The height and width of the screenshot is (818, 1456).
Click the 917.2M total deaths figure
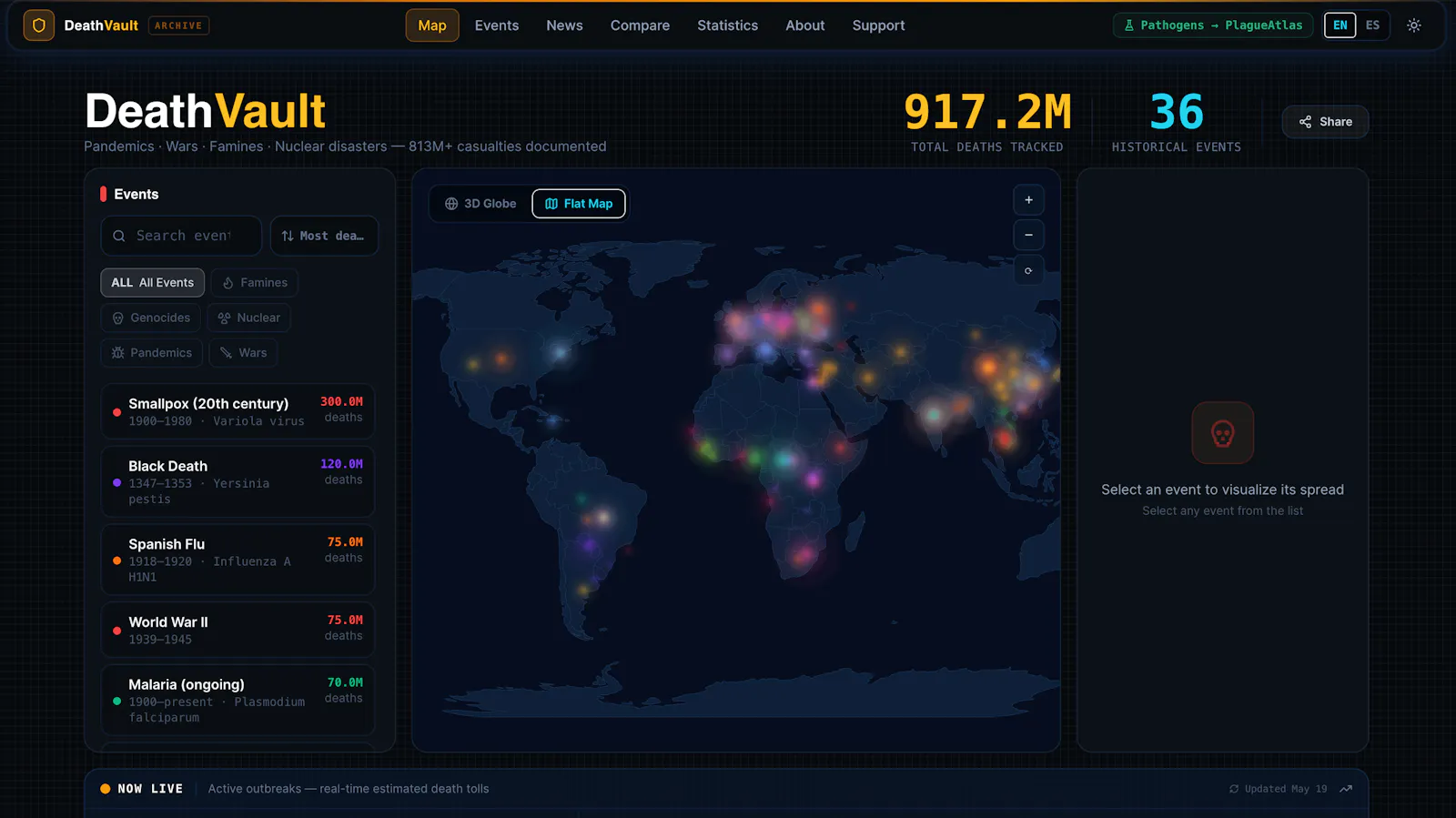tap(987, 113)
